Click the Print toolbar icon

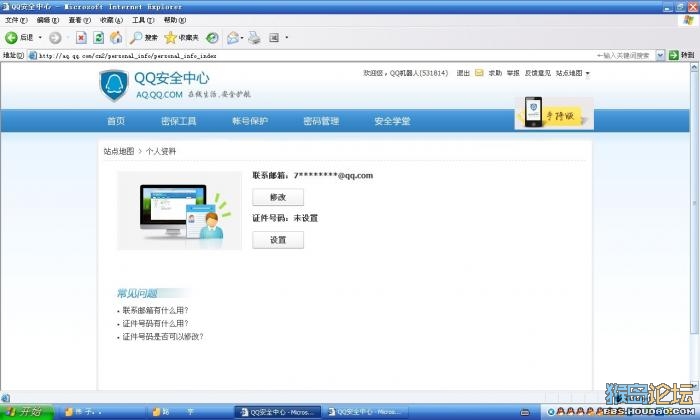click(254, 38)
